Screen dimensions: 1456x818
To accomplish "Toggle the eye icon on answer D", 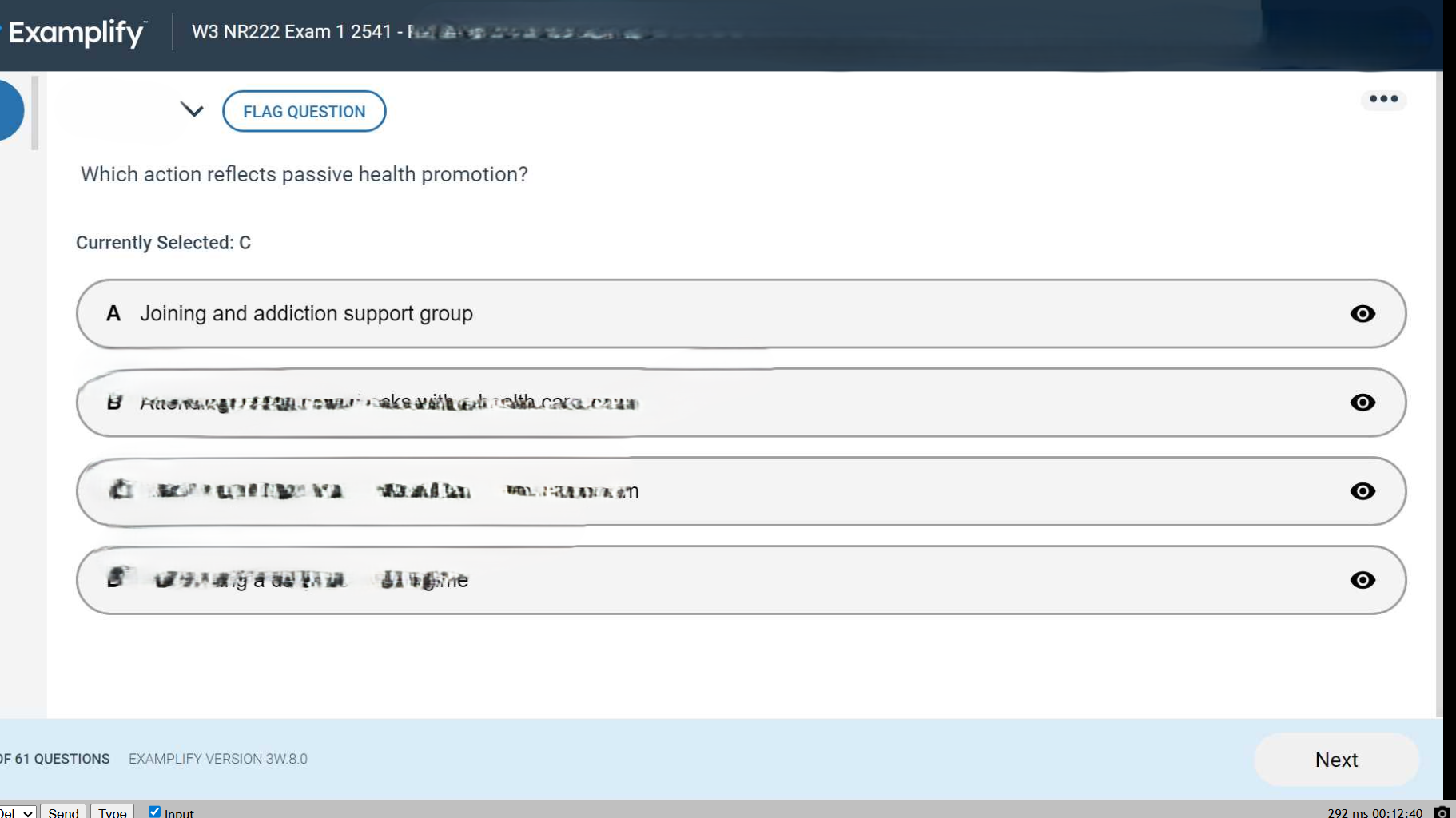I will click(x=1362, y=580).
